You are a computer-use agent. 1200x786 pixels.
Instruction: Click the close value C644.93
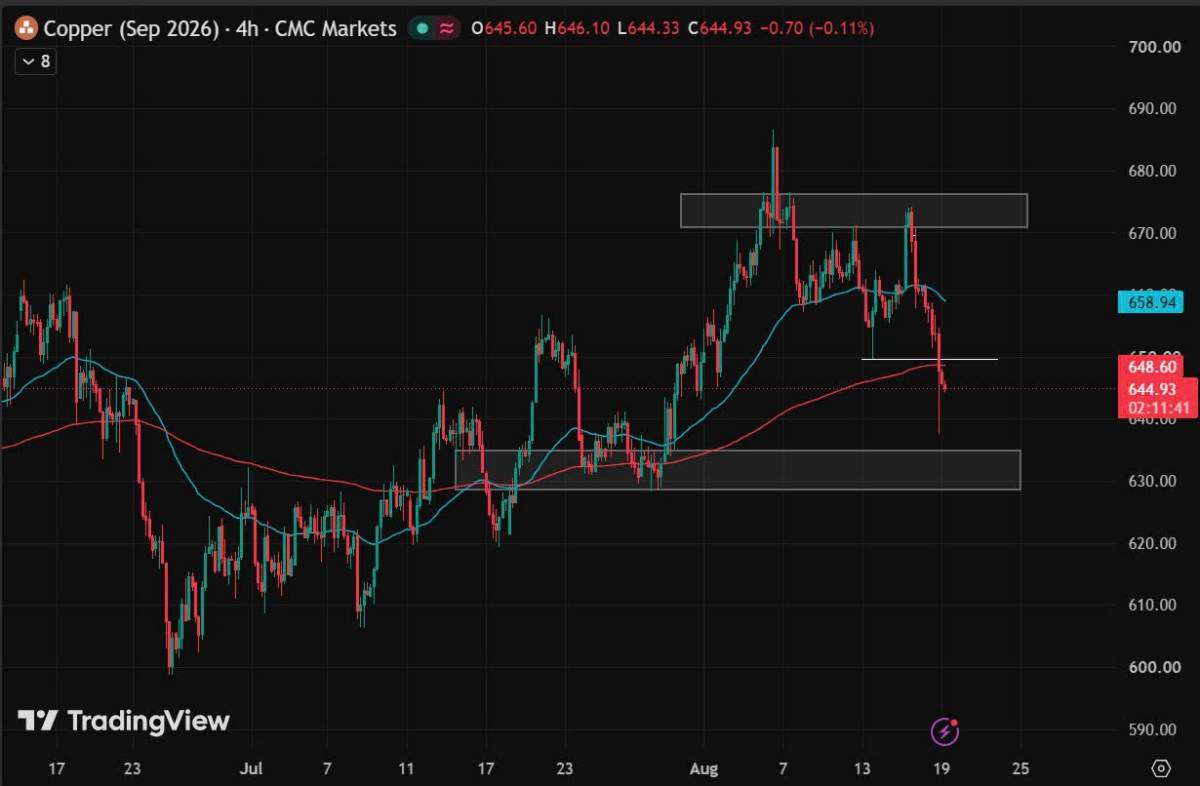720,29
